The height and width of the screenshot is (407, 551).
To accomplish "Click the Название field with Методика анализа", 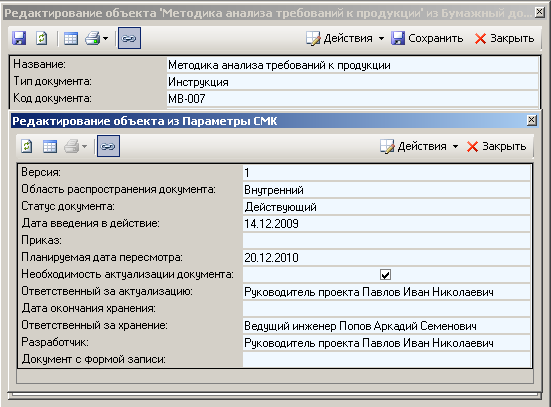I will coord(352,65).
